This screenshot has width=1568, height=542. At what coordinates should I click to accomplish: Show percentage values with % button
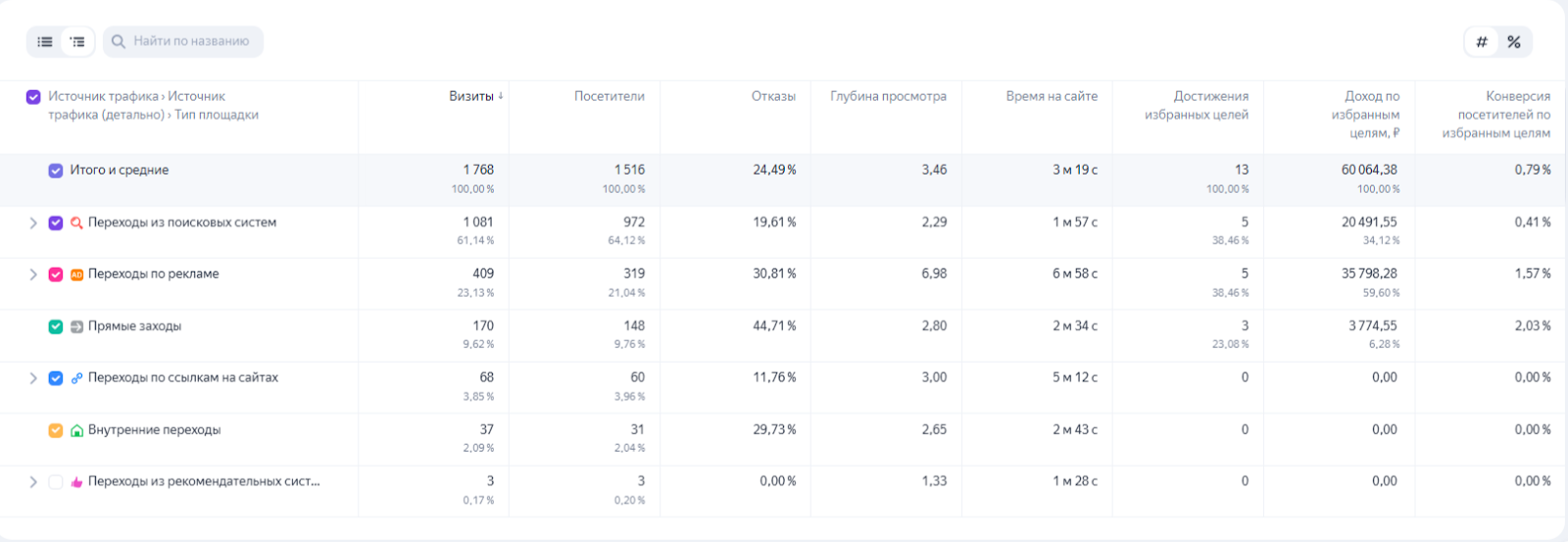(1514, 41)
